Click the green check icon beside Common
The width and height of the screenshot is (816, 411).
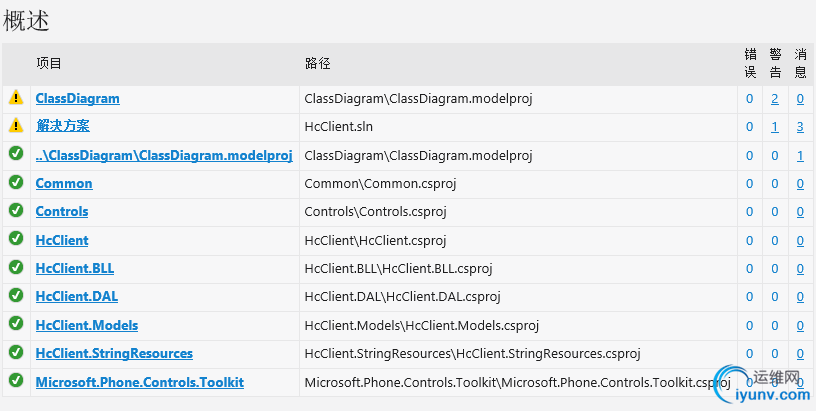click(x=15, y=182)
